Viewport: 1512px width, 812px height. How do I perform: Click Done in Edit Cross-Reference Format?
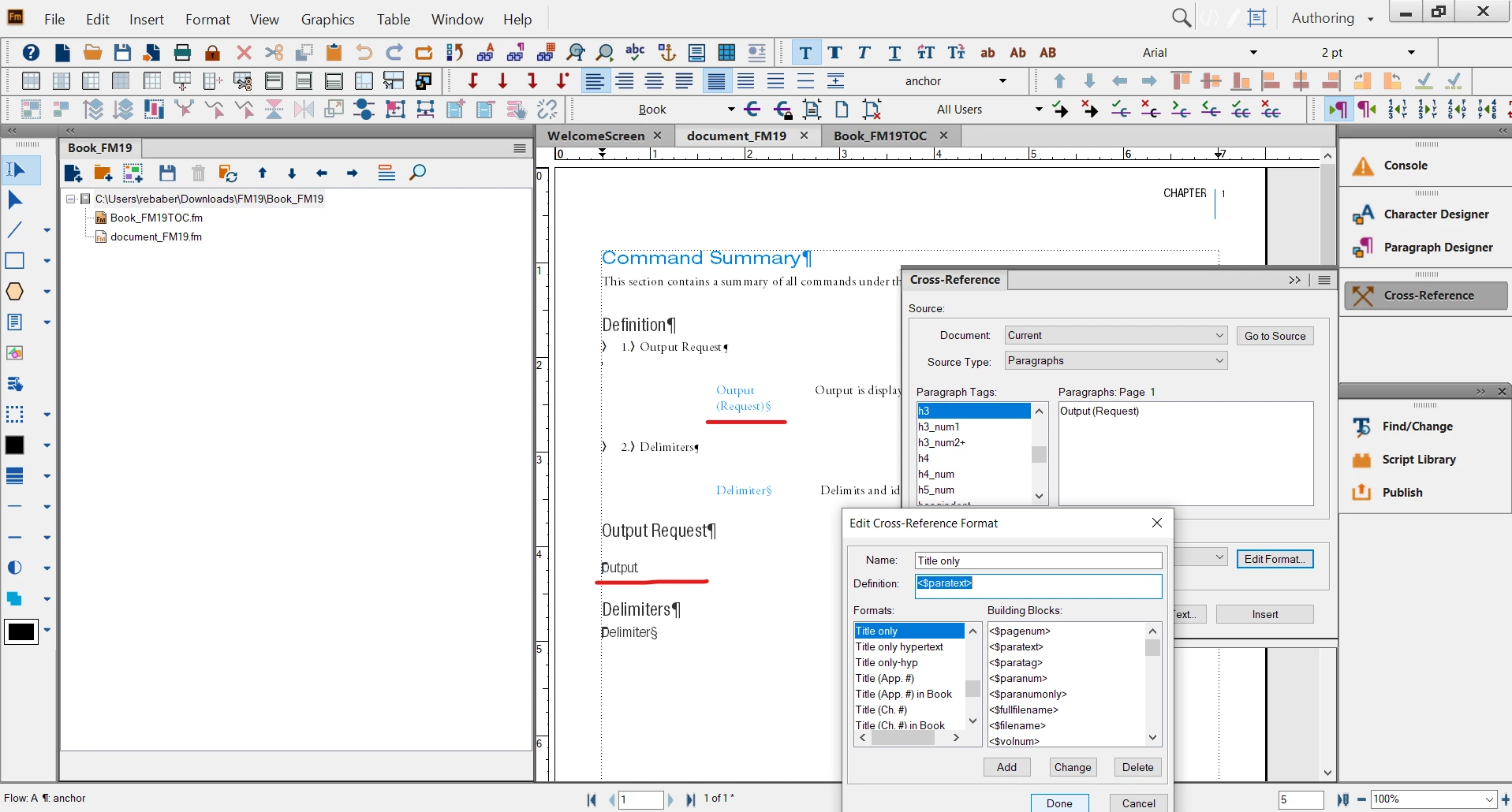(x=1059, y=803)
